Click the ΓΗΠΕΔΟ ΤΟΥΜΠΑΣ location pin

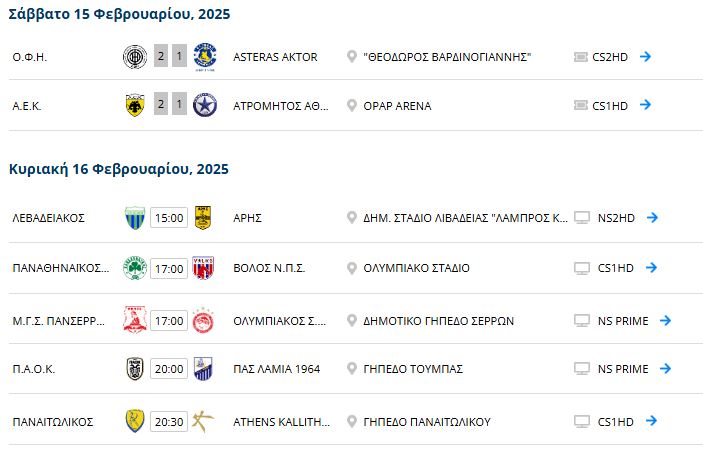352,368
